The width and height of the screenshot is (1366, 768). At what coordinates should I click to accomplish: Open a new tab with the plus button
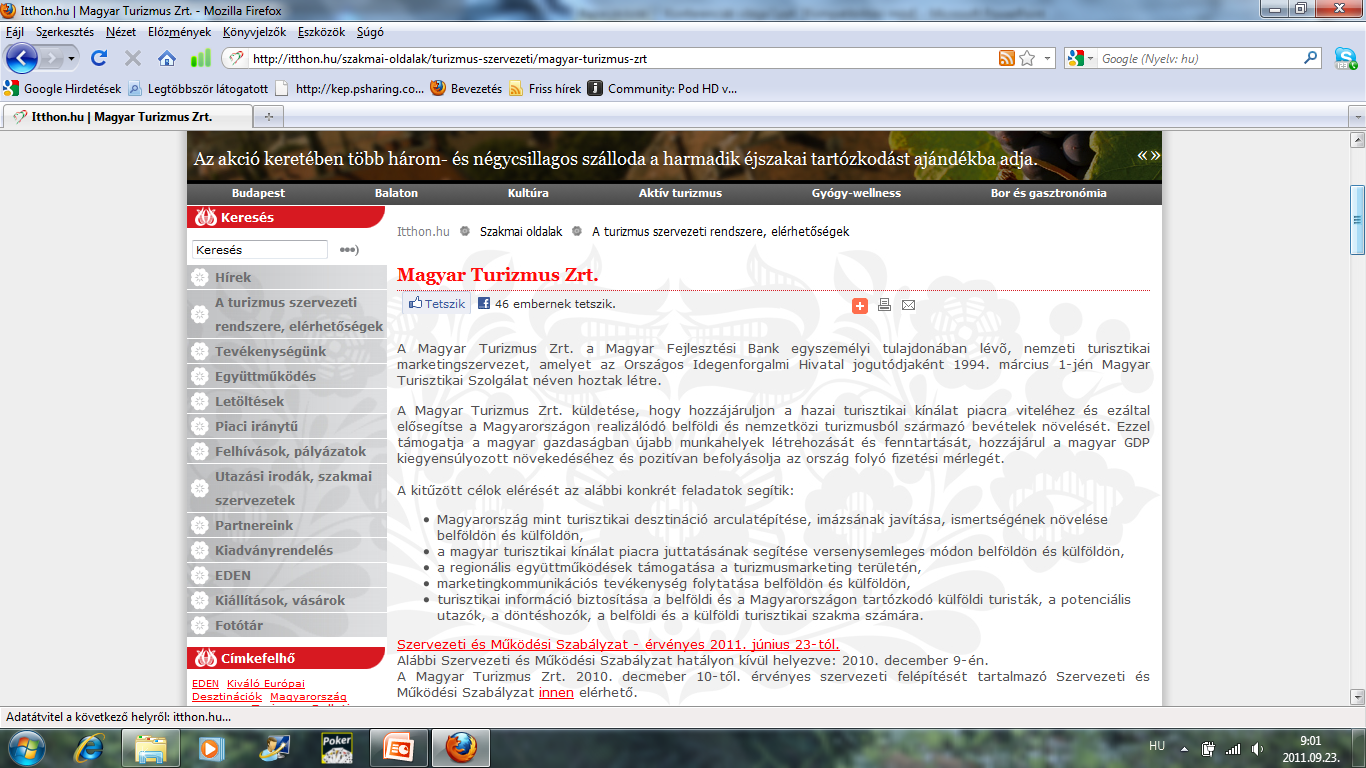pyautogui.click(x=268, y=117)
